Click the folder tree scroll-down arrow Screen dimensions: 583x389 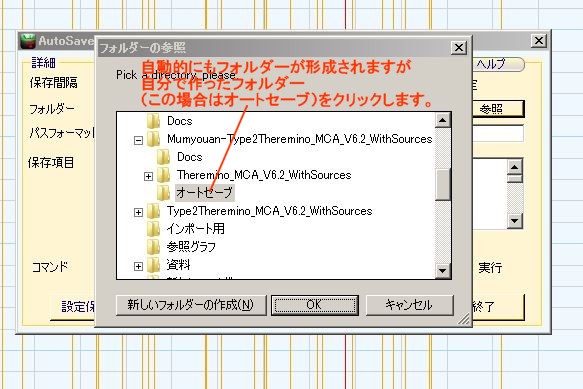click(x=443, y=270)
